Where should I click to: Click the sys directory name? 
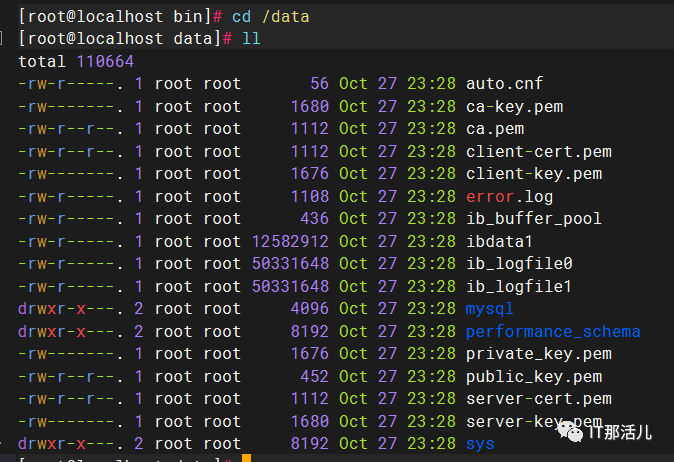pyautogui.click(x=480, y=443)
